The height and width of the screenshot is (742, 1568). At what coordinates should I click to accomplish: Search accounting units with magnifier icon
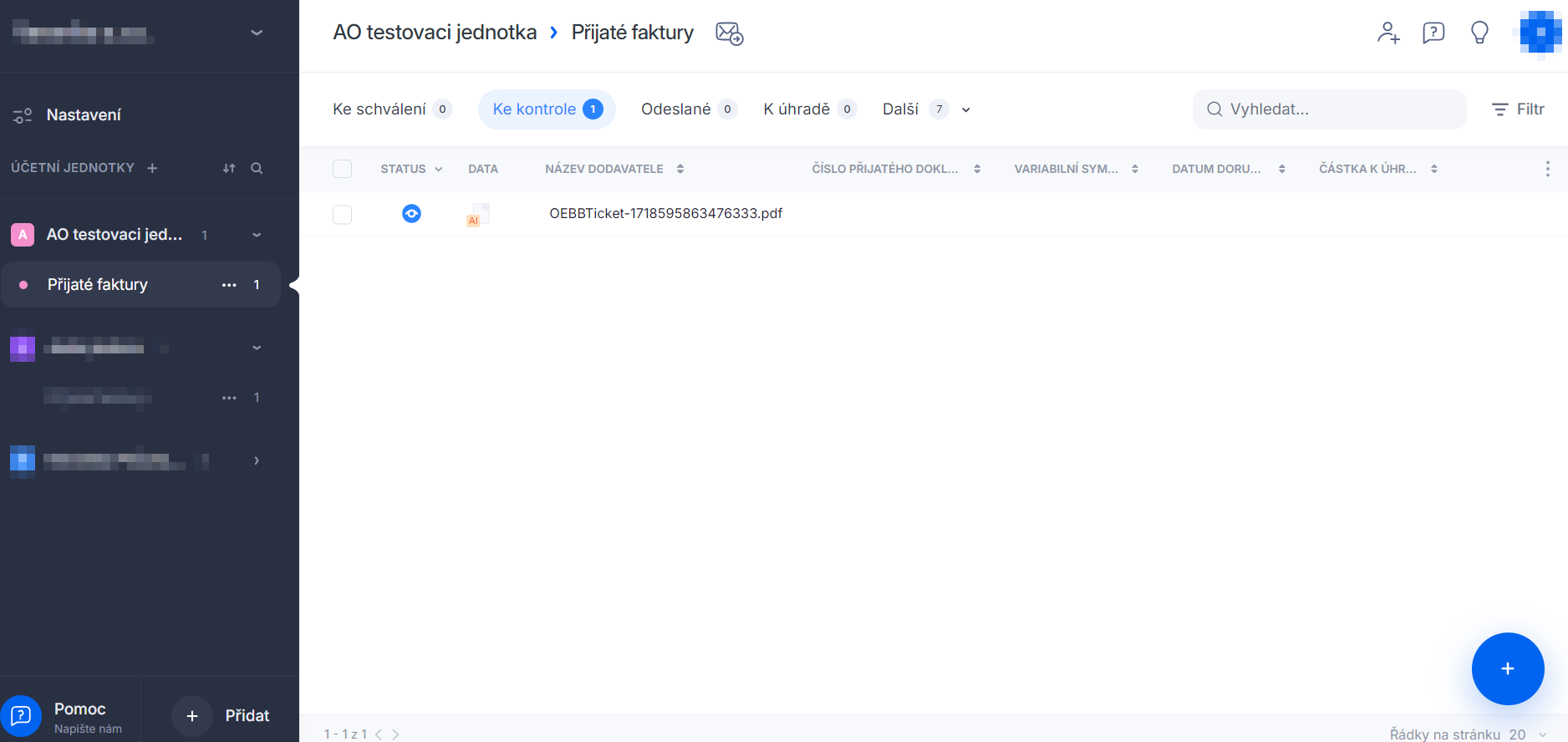[x=257, y=168]
